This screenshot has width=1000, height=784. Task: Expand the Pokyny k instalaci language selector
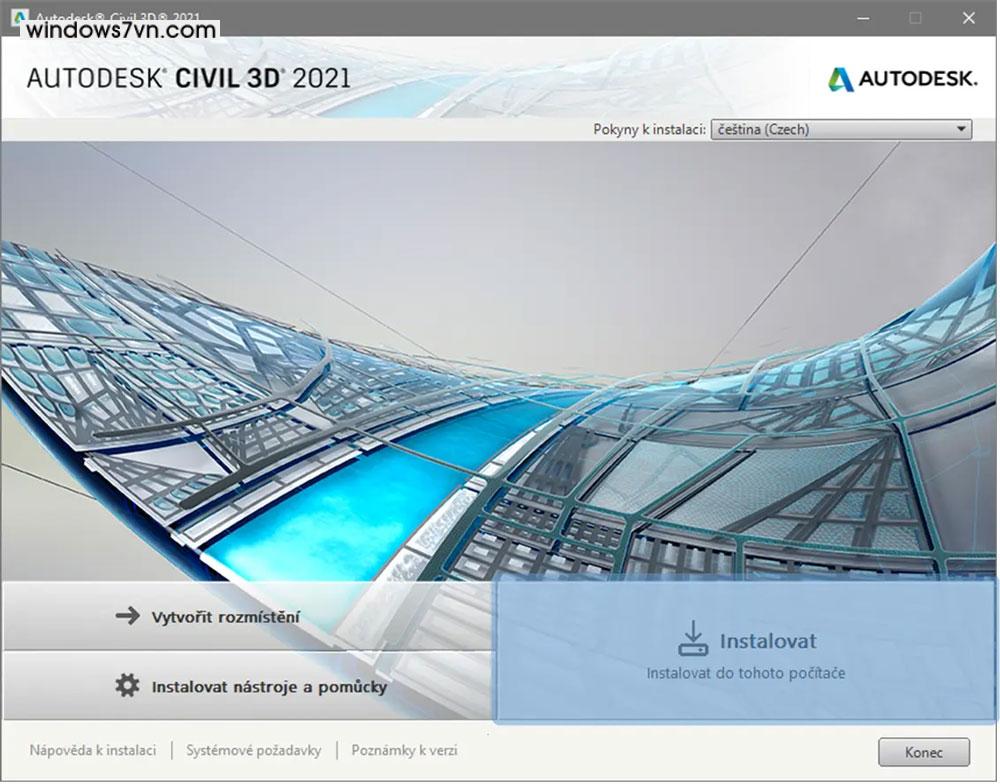click(x=840, y=129)
